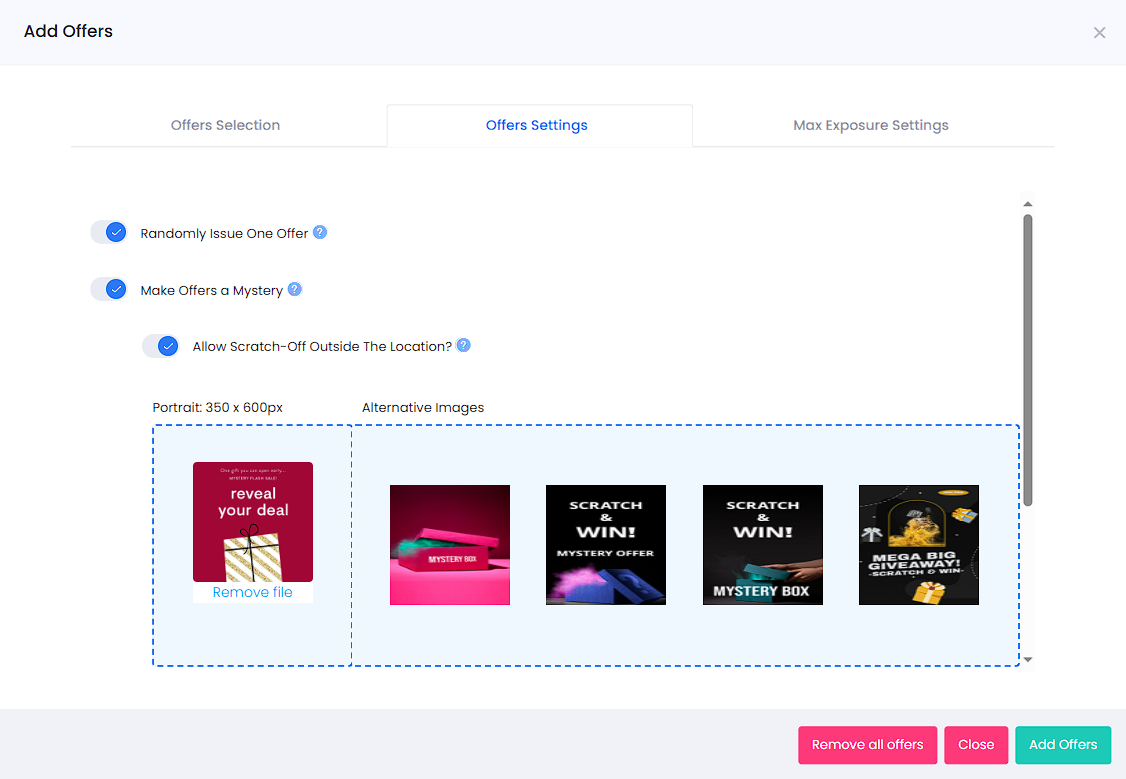Choose Scratch & Win Mystery Box image

pyautogui.click(x=763, y=545)
